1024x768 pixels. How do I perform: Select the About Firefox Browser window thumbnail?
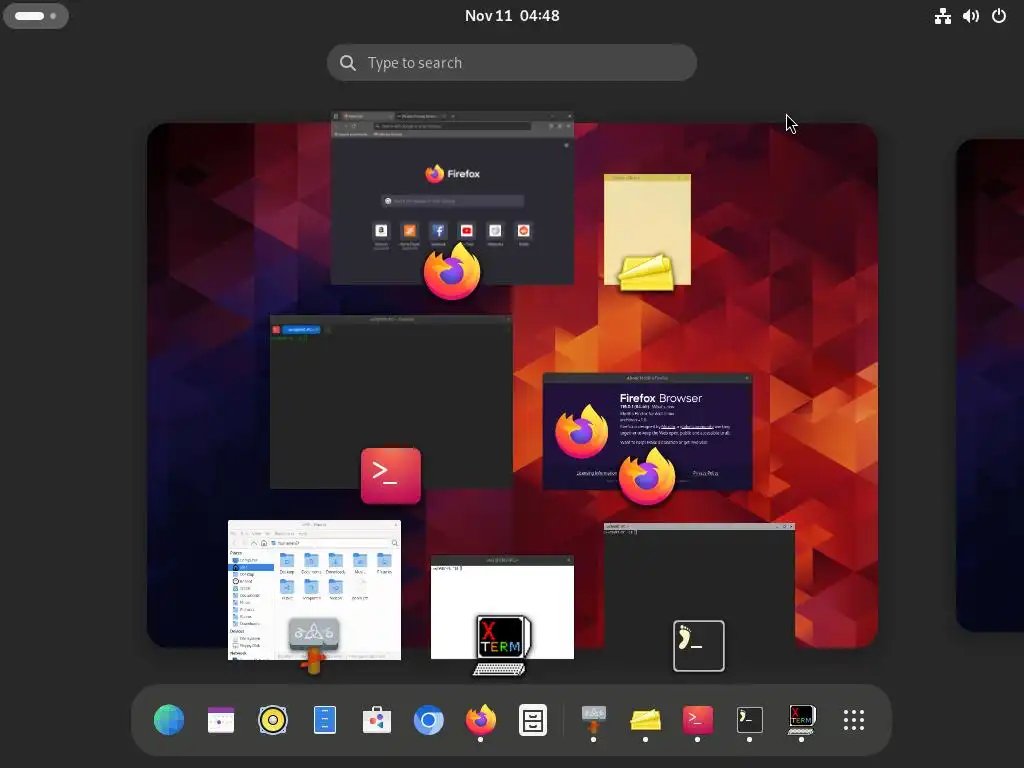[x=647, y=432]
